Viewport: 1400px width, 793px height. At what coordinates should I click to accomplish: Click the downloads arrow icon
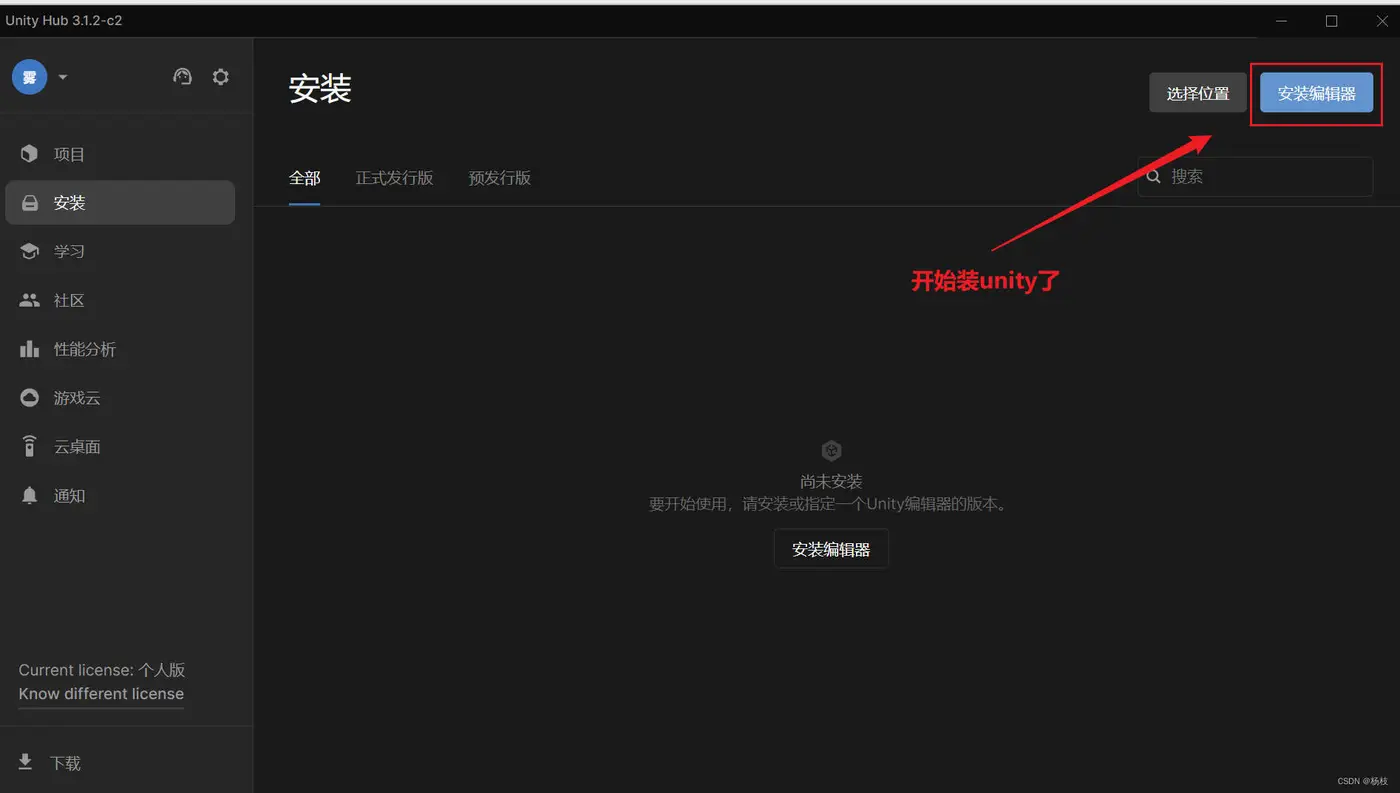26,762
